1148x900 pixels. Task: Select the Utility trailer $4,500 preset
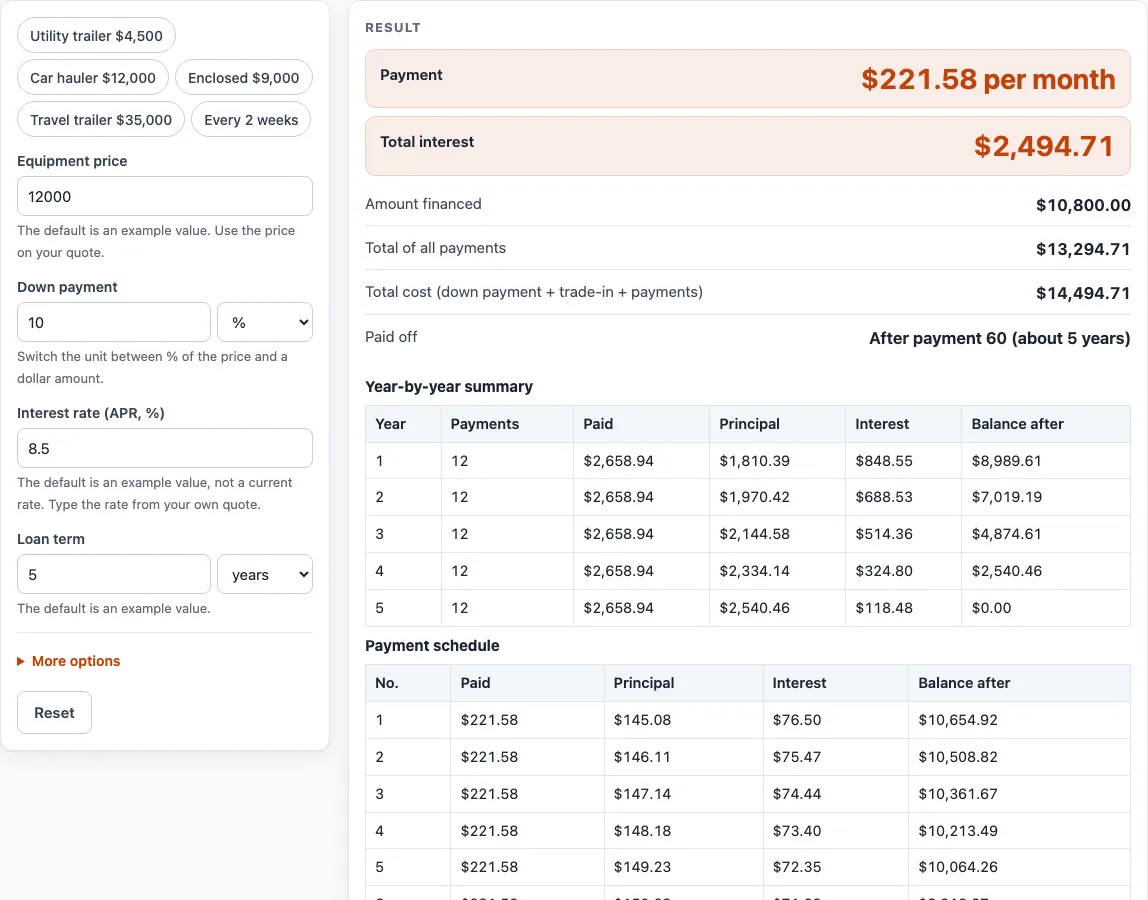coord(96,36)
